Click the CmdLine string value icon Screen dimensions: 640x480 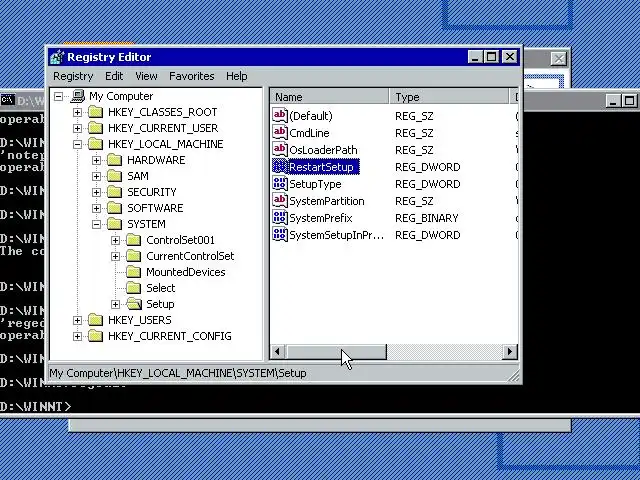[280, 133]
